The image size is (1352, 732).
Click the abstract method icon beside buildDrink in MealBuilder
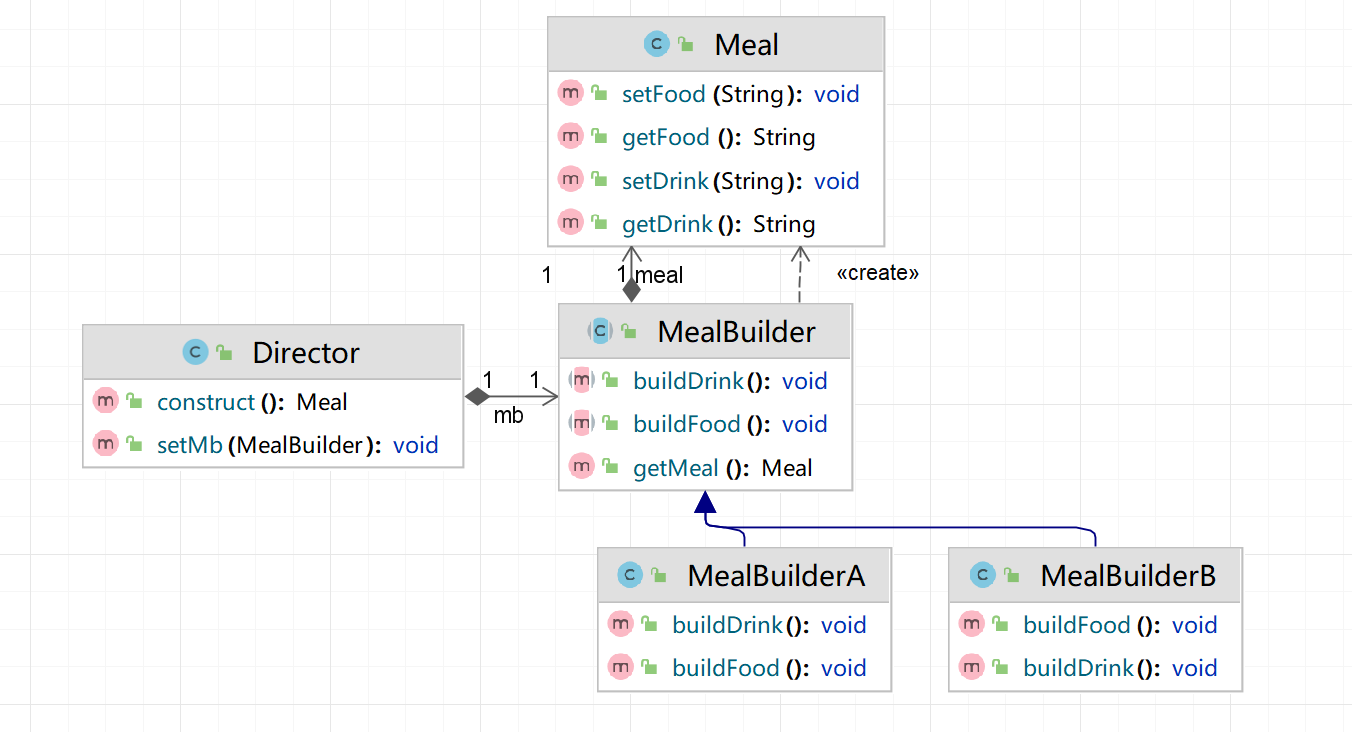pyautogui.click(x=581, y=380)
